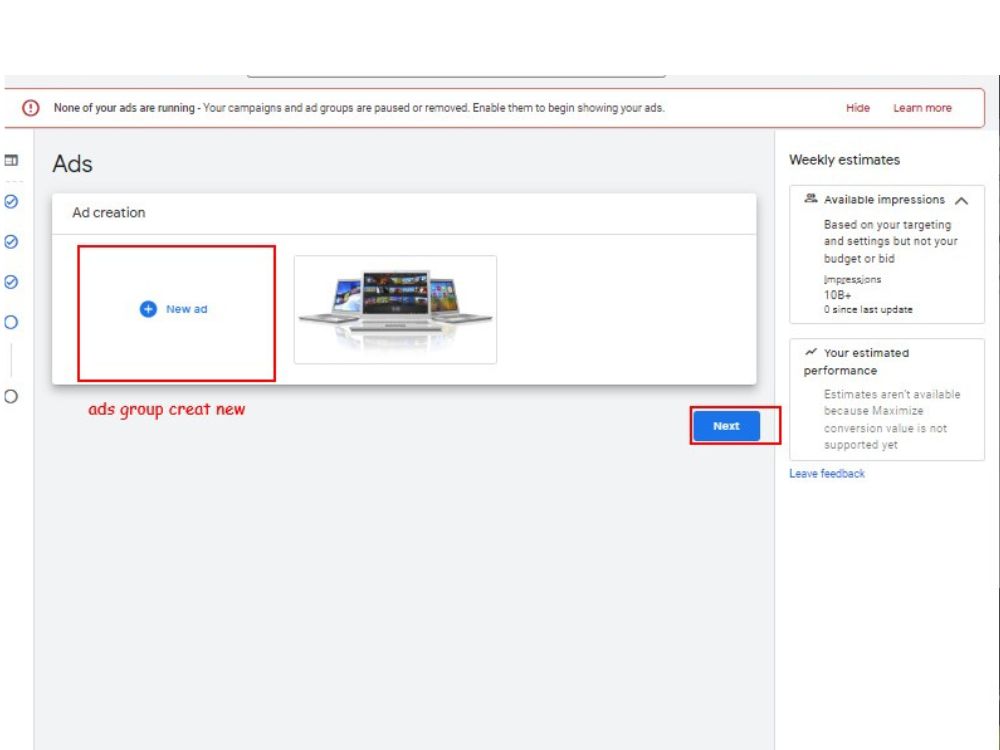Toggle the sidebar panel icon at top
This screenshot has width=1000, height=750.
click(11, 160)
